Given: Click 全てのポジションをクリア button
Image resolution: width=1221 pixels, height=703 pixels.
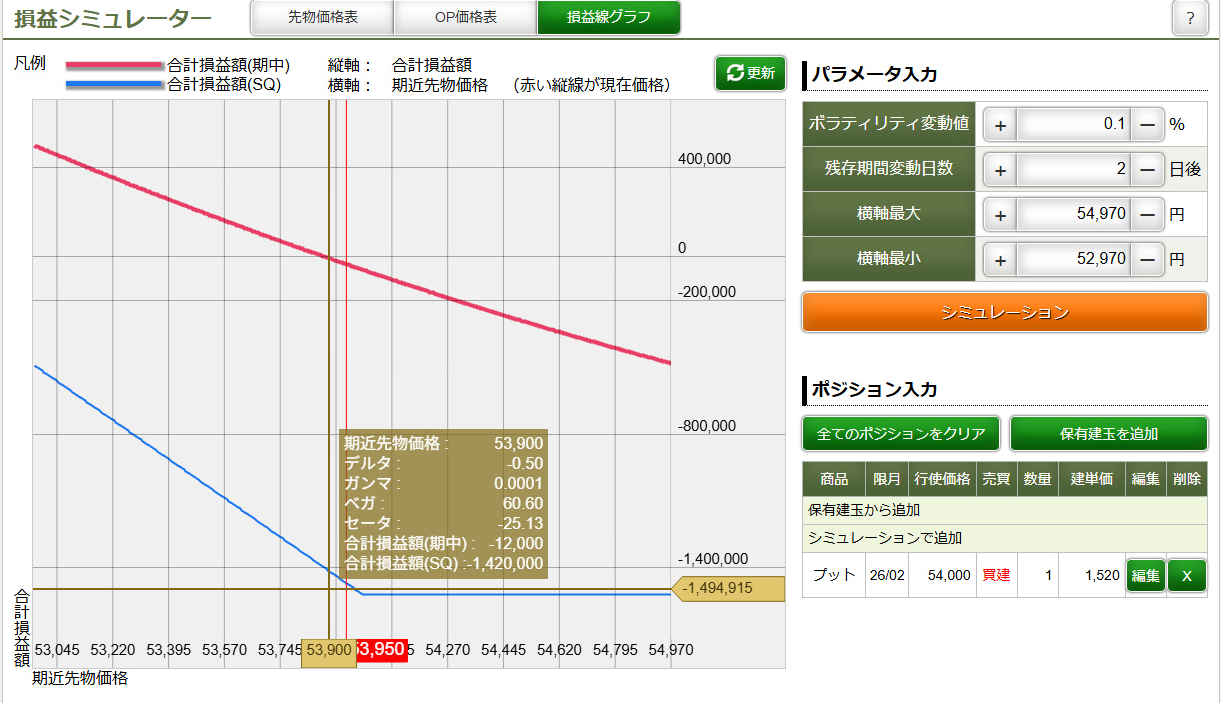Looking at the screenshot, I should [901, 434].
